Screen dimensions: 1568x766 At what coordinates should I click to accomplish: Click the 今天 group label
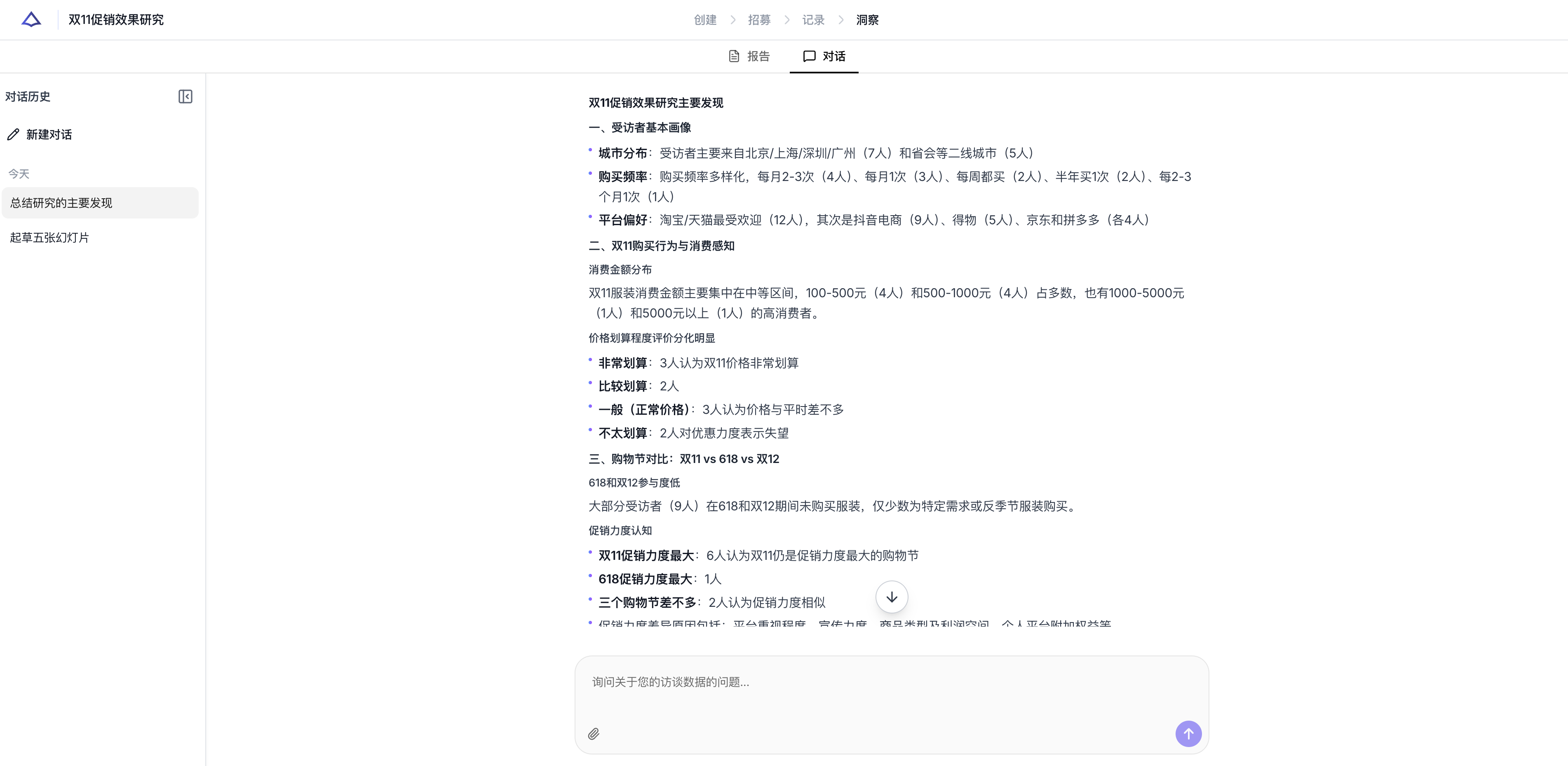click(19, 174)
